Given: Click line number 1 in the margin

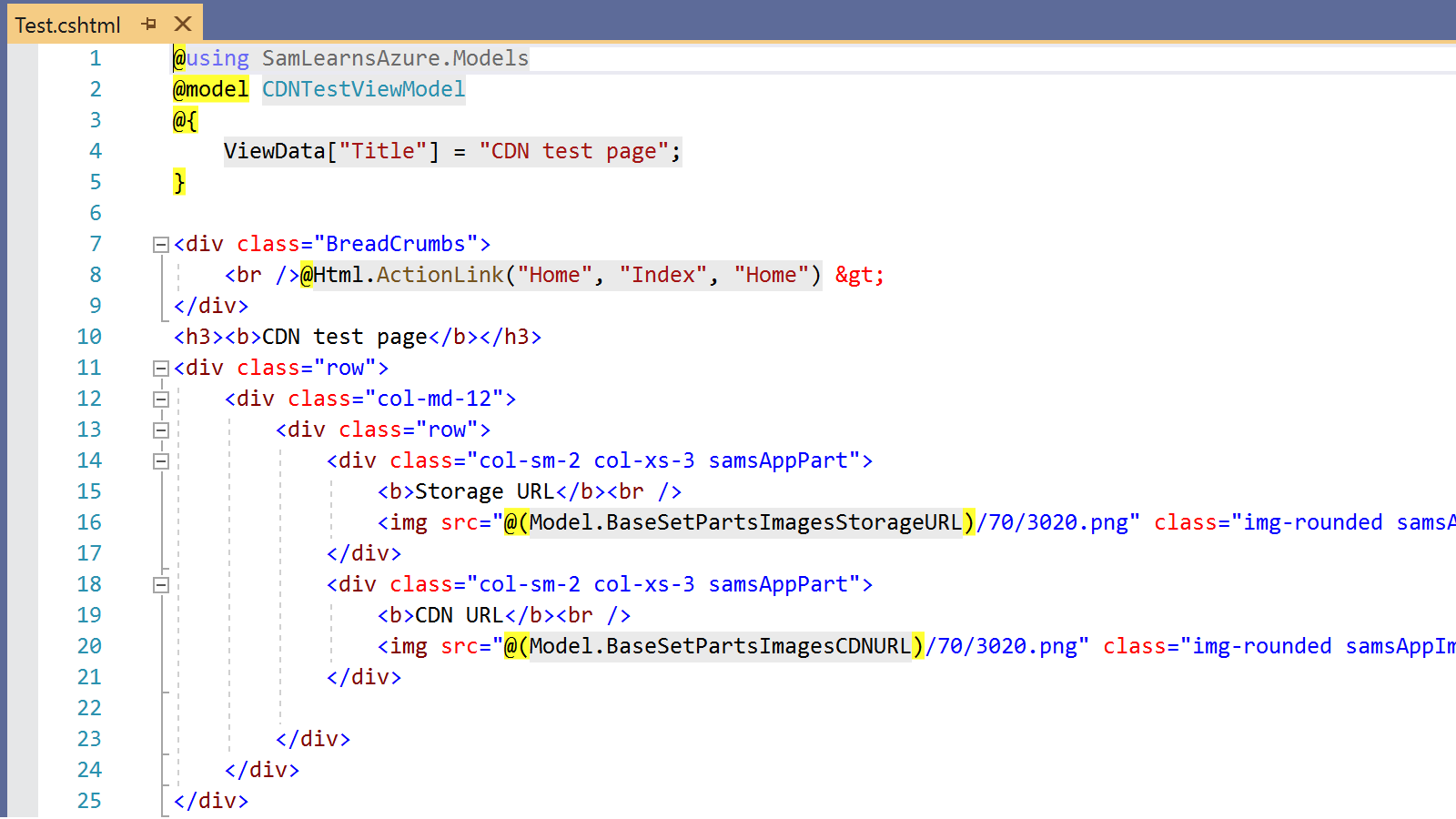Looking at the screenshot, I should point(95,58).
